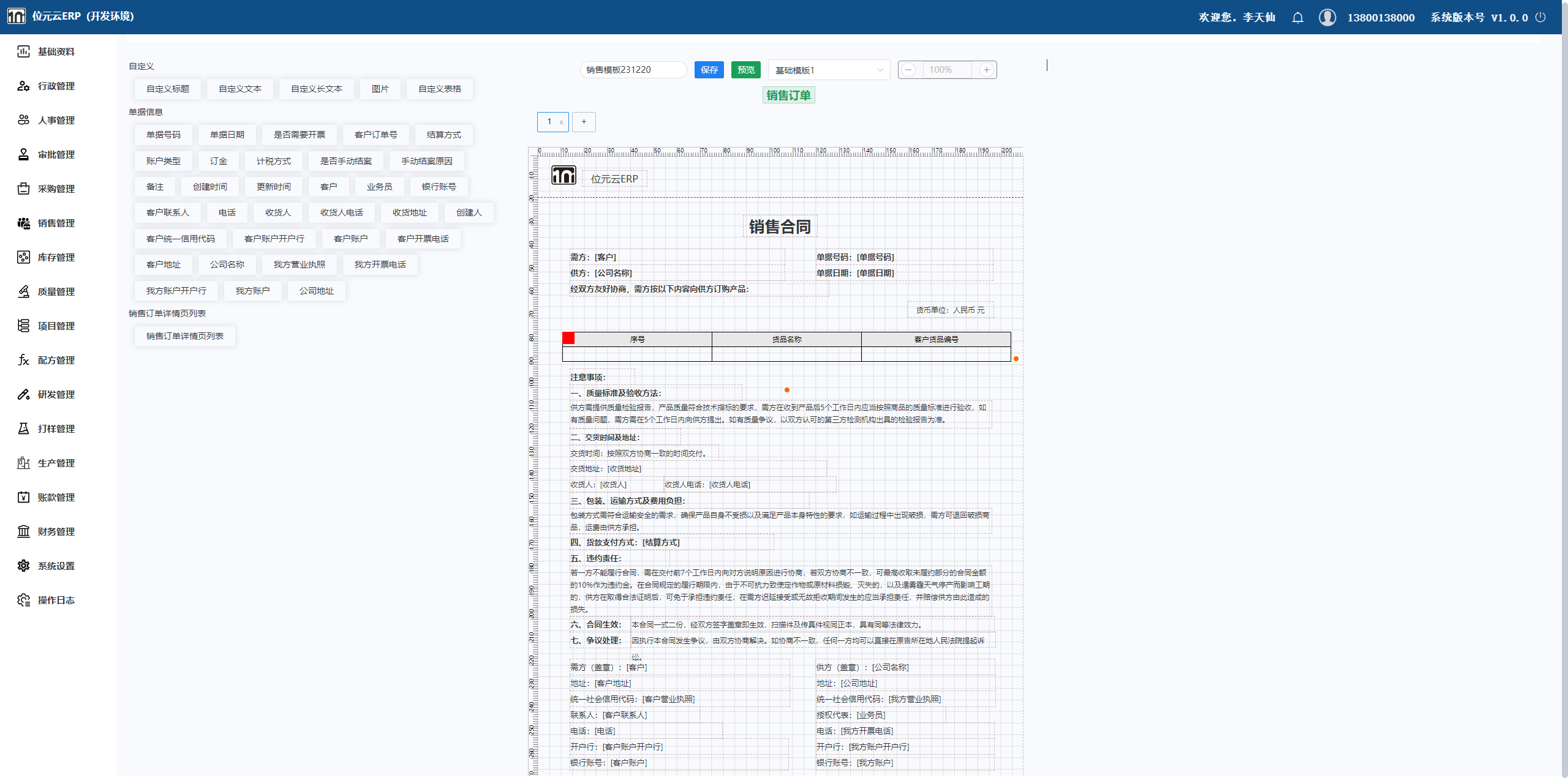1568x778 pixels.
Task: Select the 公司地址 field chip
Action: tap(317, 291)
